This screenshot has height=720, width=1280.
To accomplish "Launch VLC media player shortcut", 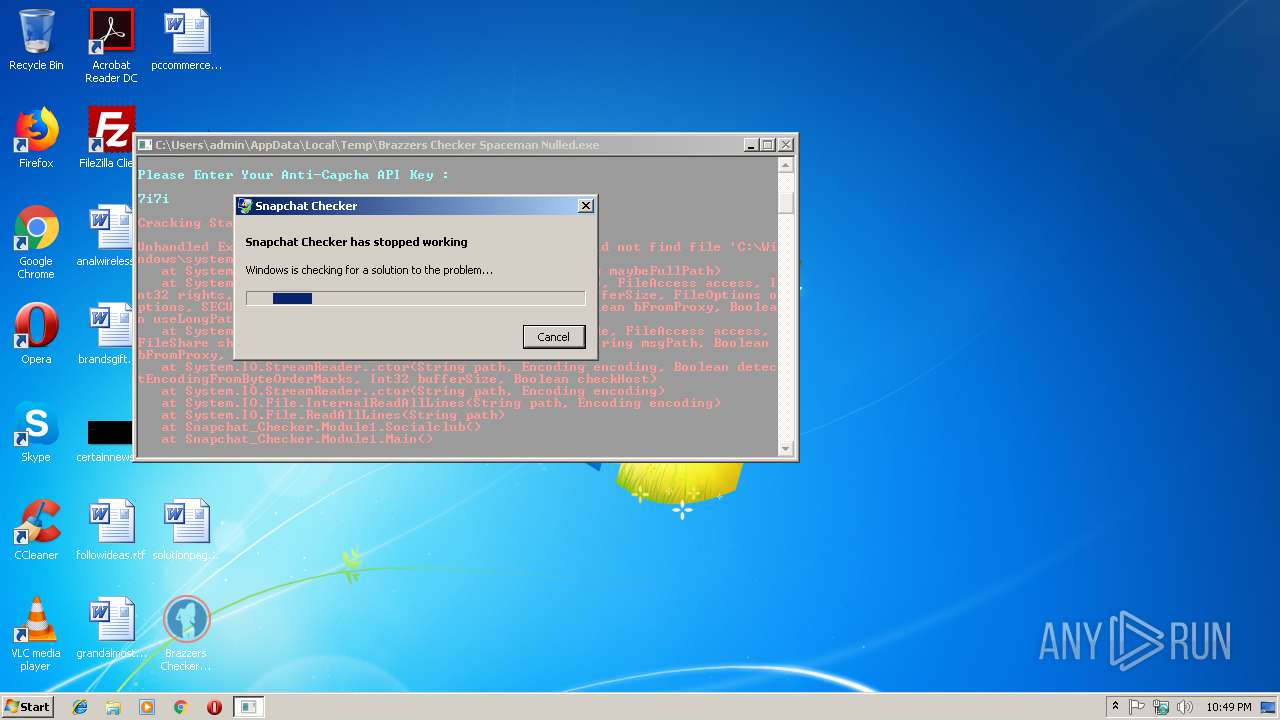I will [36, 634].
